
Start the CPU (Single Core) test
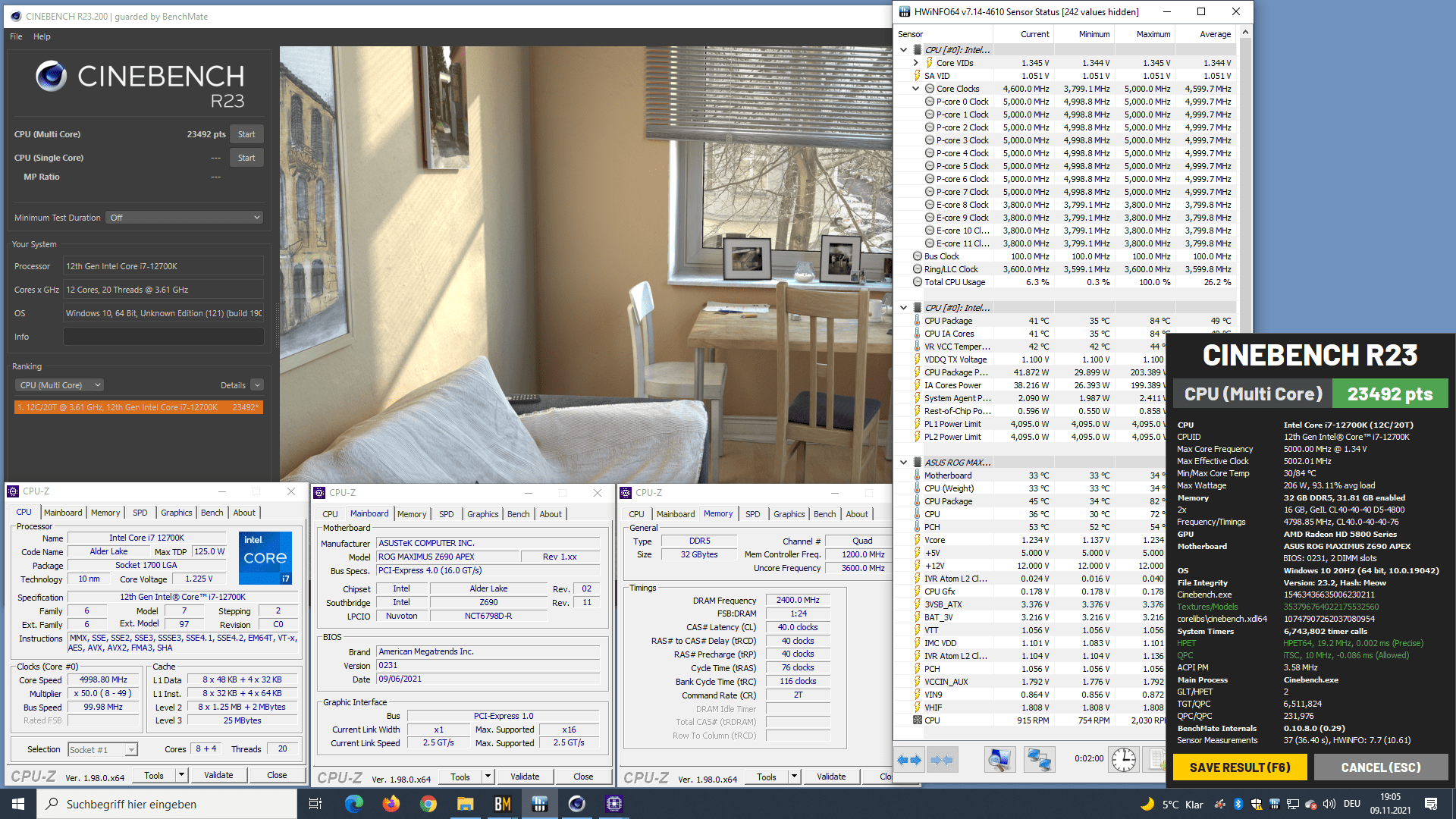[246, 158]
